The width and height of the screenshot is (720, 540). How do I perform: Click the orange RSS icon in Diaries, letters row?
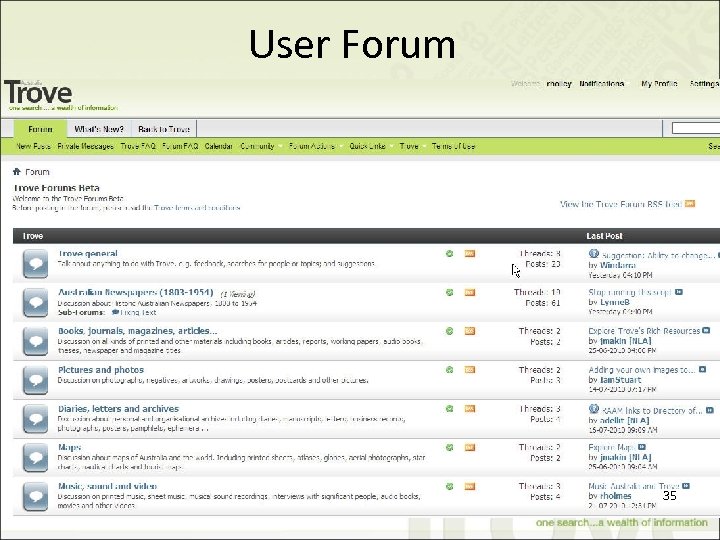(470, 409)
